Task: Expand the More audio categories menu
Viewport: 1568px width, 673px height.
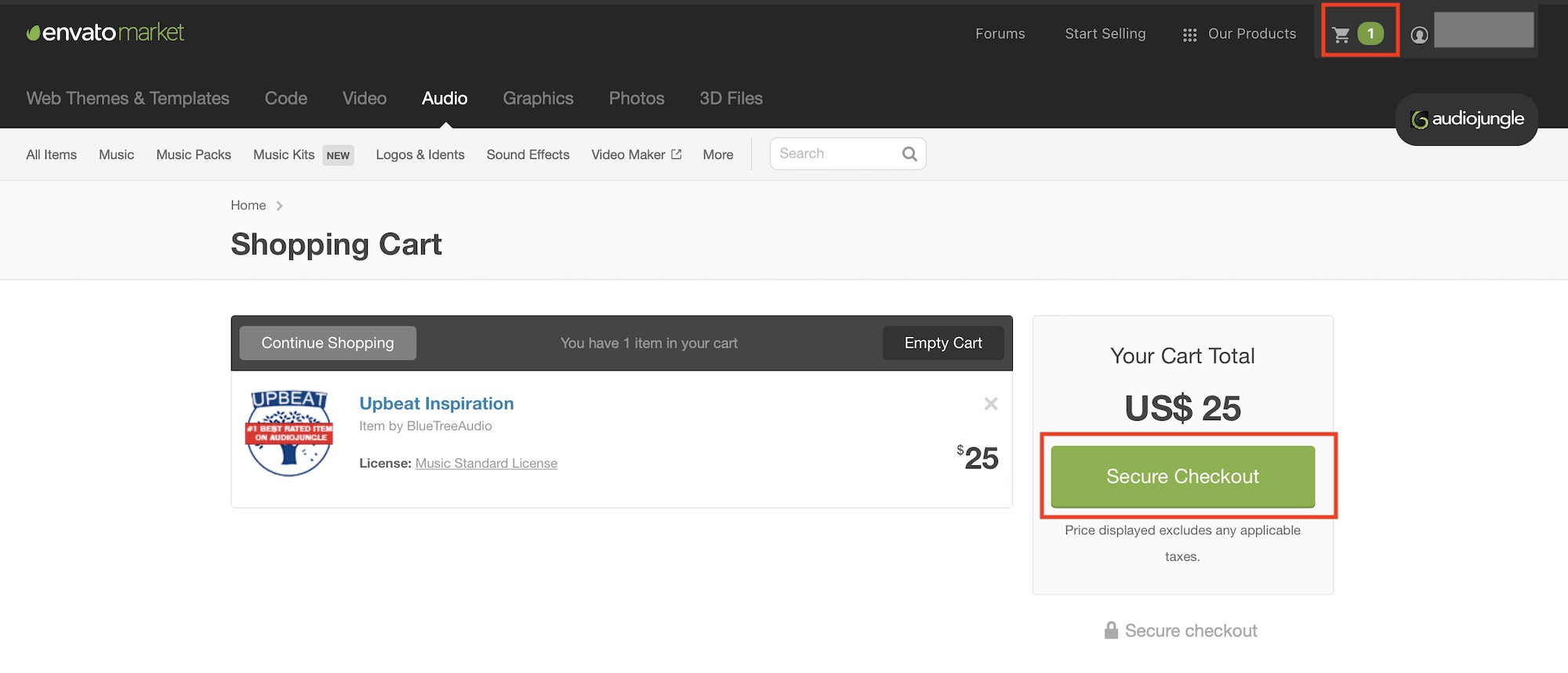Action: point(718,155)
